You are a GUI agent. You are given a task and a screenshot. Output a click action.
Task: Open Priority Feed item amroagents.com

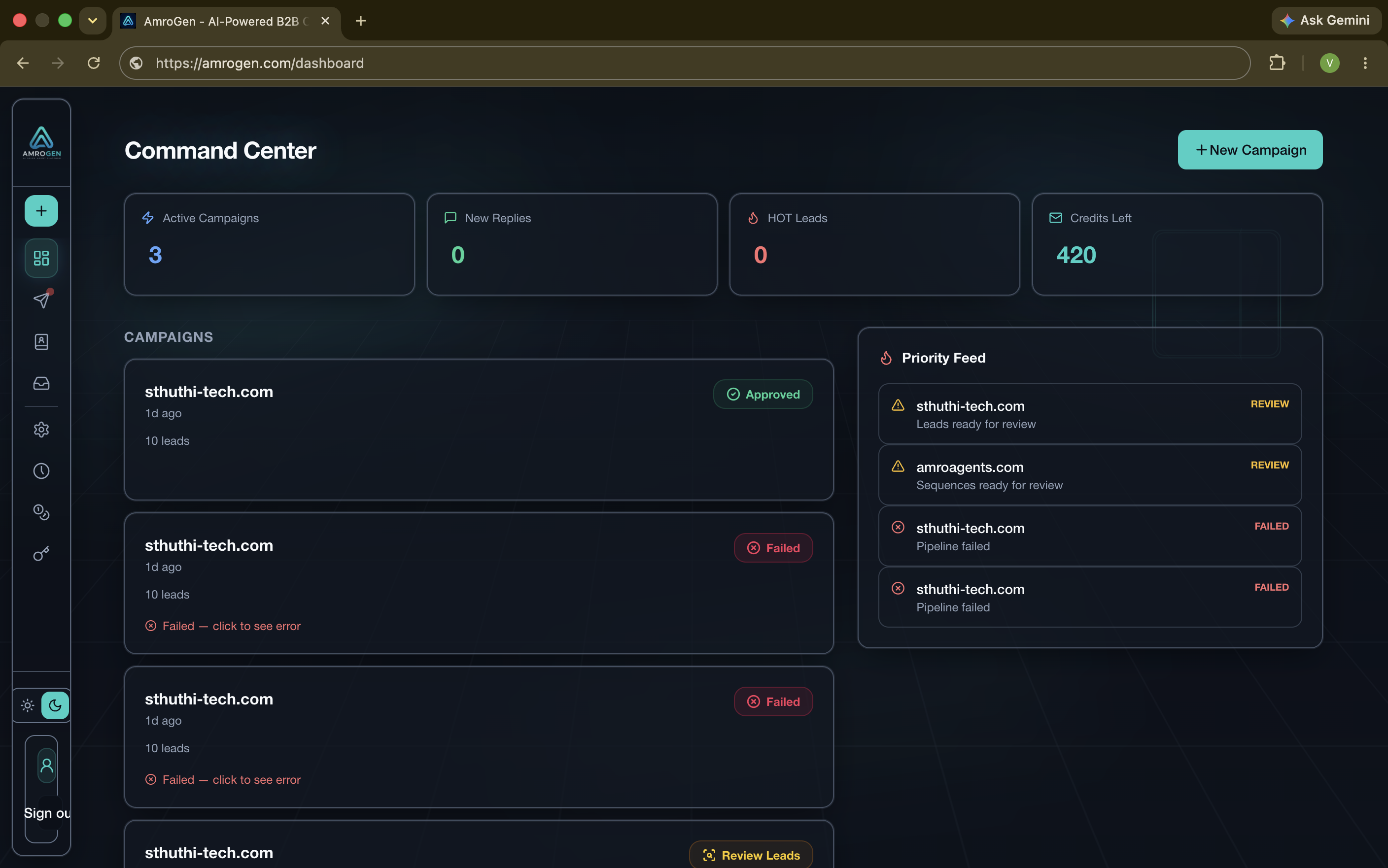1090,475
